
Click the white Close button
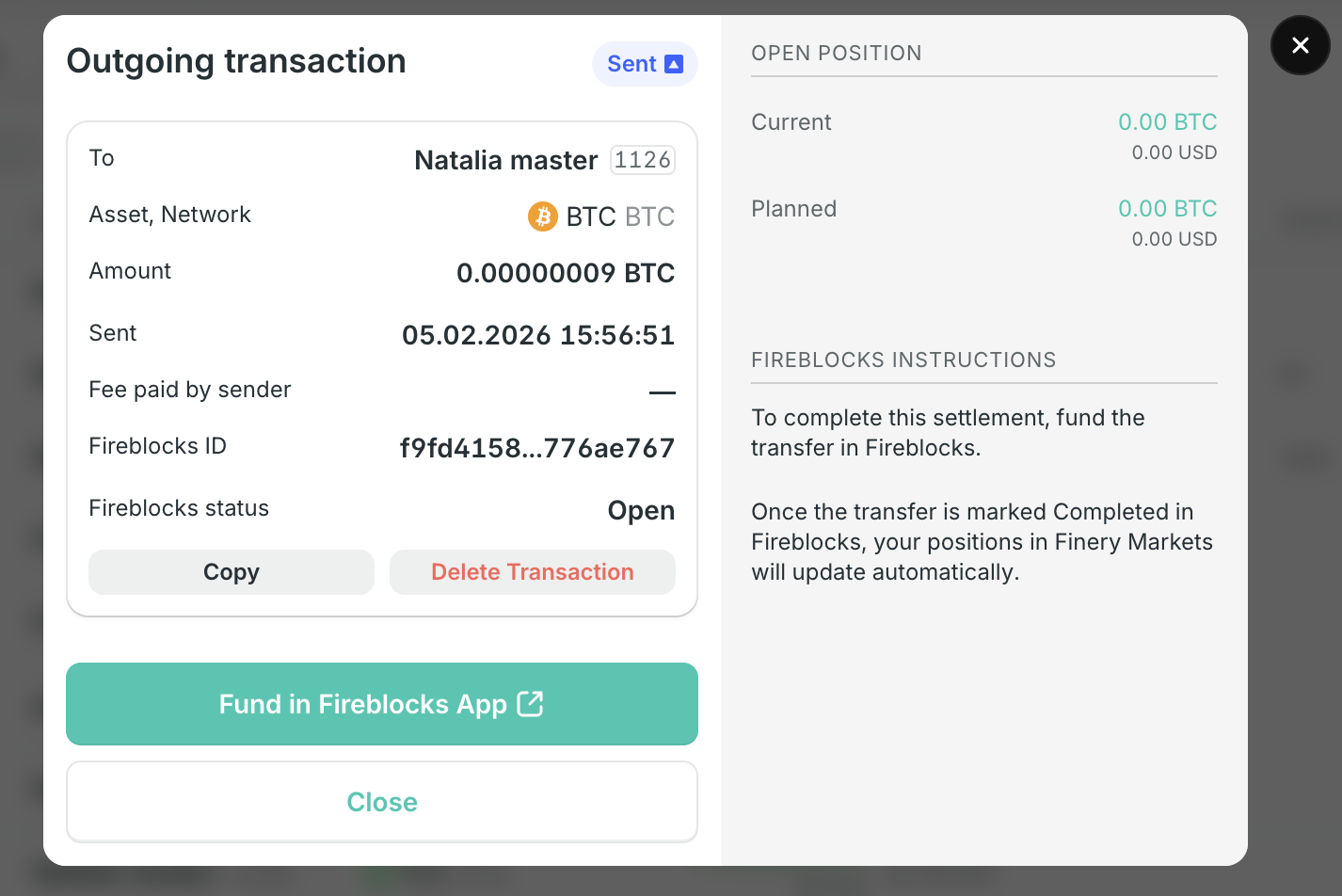(x=381, y=802)
